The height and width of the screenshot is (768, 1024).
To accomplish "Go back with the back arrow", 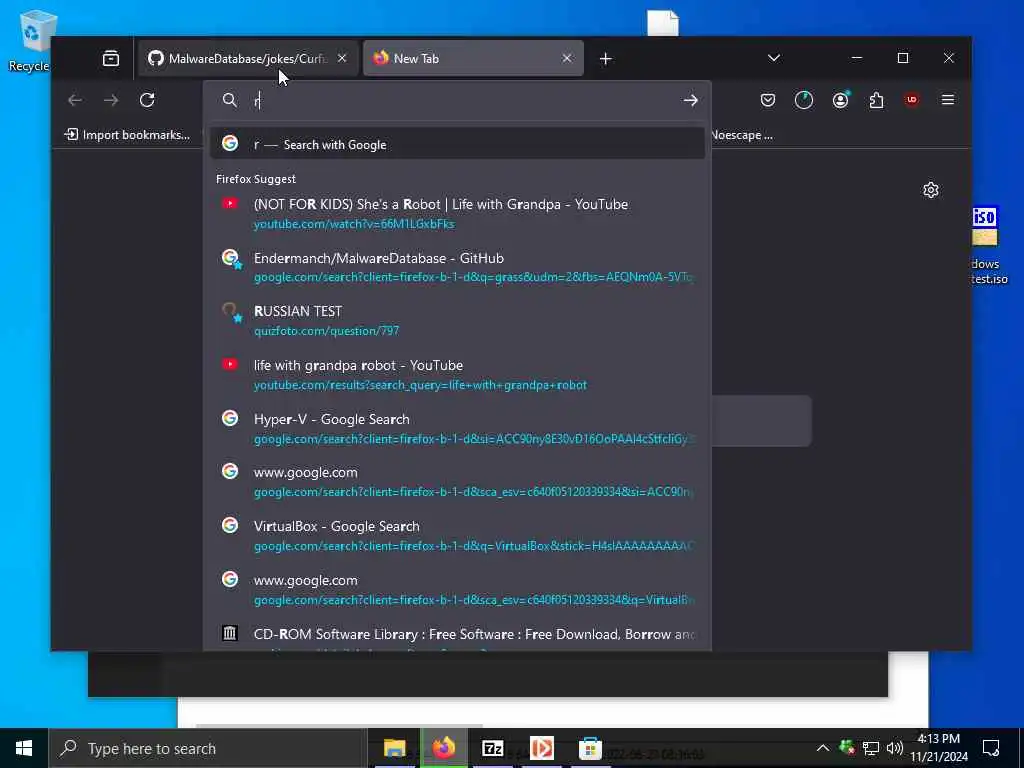I will pos(75,100).
